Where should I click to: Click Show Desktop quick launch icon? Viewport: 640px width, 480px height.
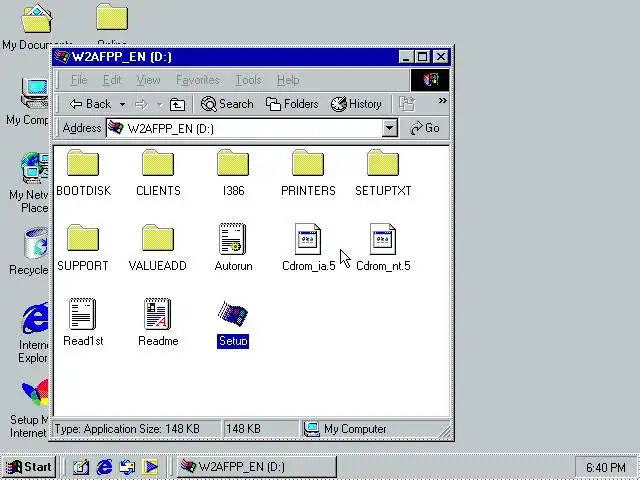80,467
